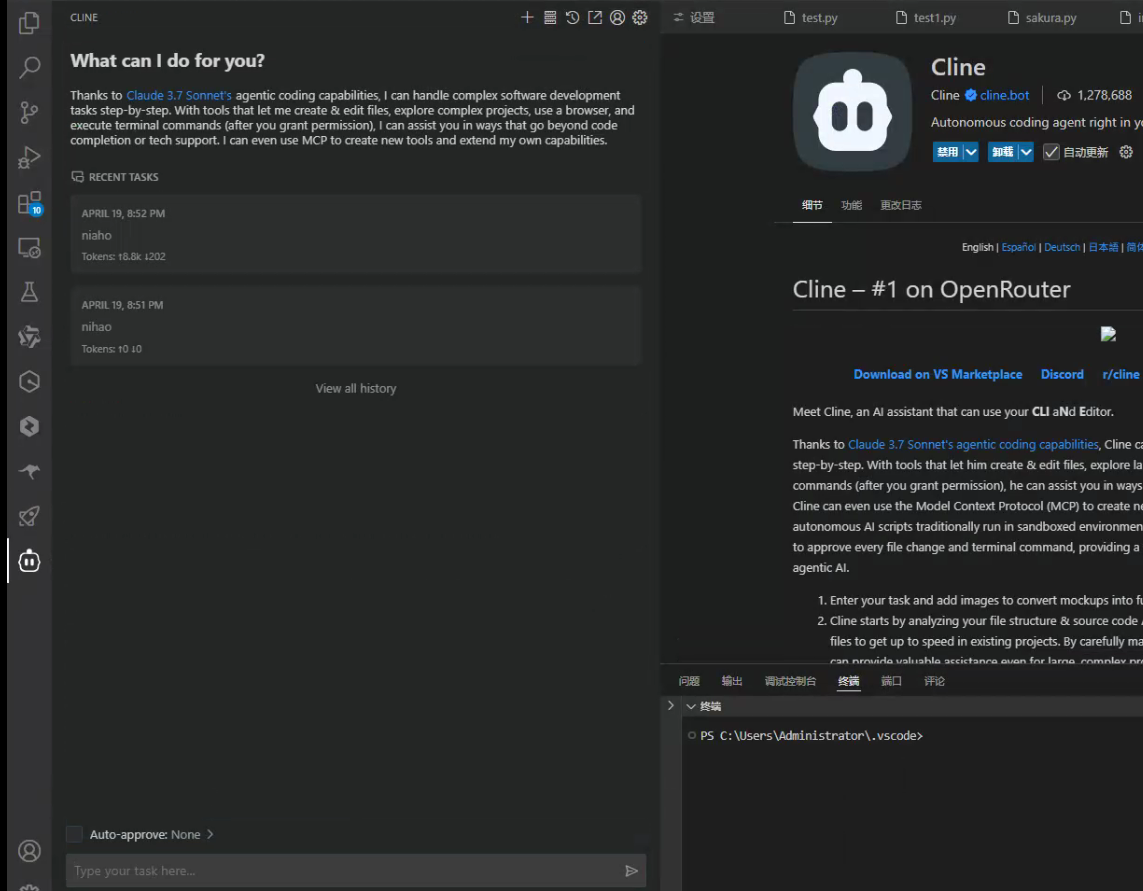Open the 卸载 uninstall dropdown arrow
The image size is (1143, 891).
1026,152
